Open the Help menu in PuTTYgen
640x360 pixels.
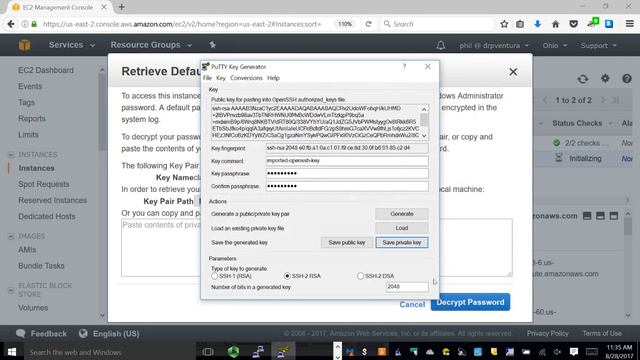(x=273, y=78)
